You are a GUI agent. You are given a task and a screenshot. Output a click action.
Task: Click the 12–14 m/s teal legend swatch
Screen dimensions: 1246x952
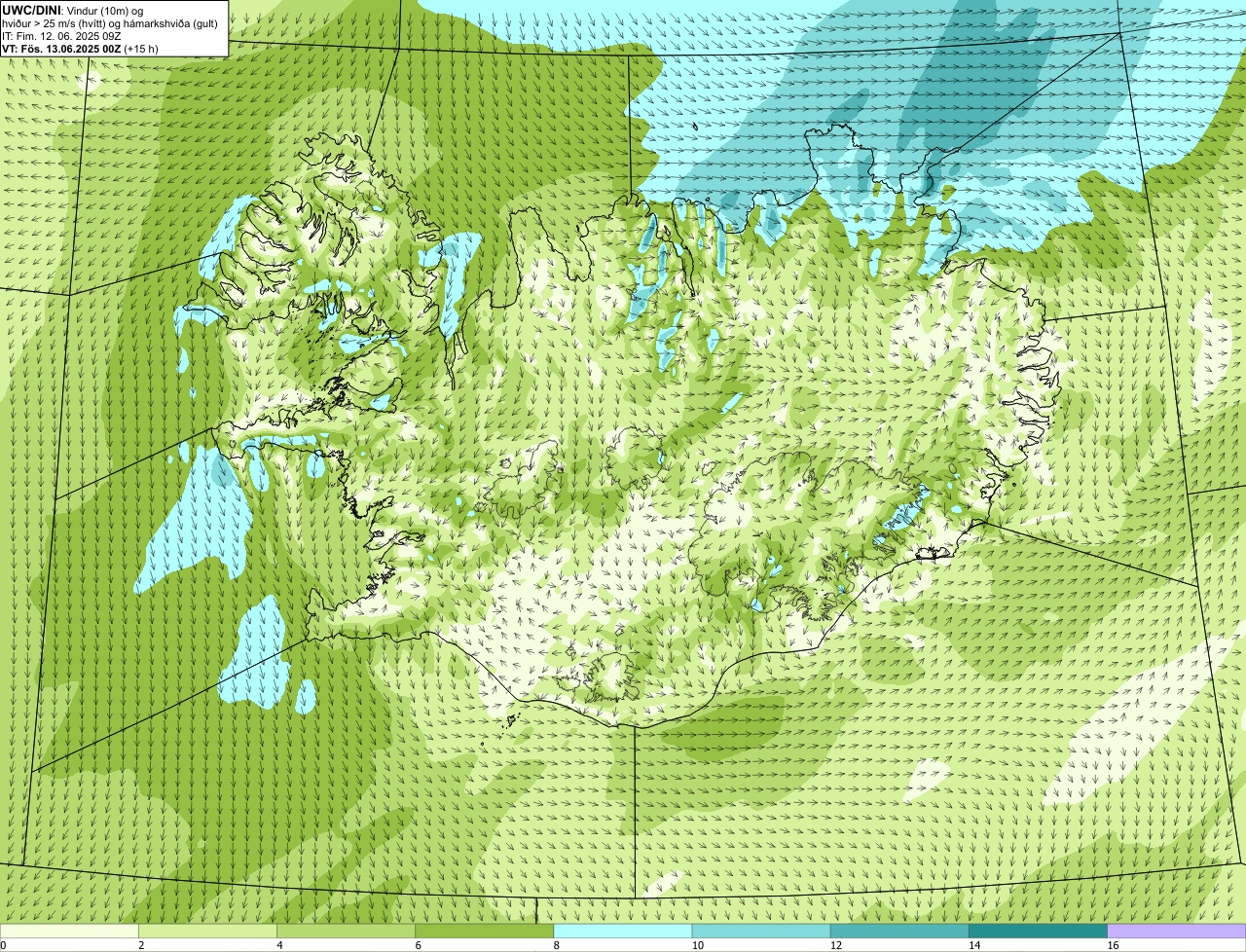pyautogui.click(x=899, y=932)
